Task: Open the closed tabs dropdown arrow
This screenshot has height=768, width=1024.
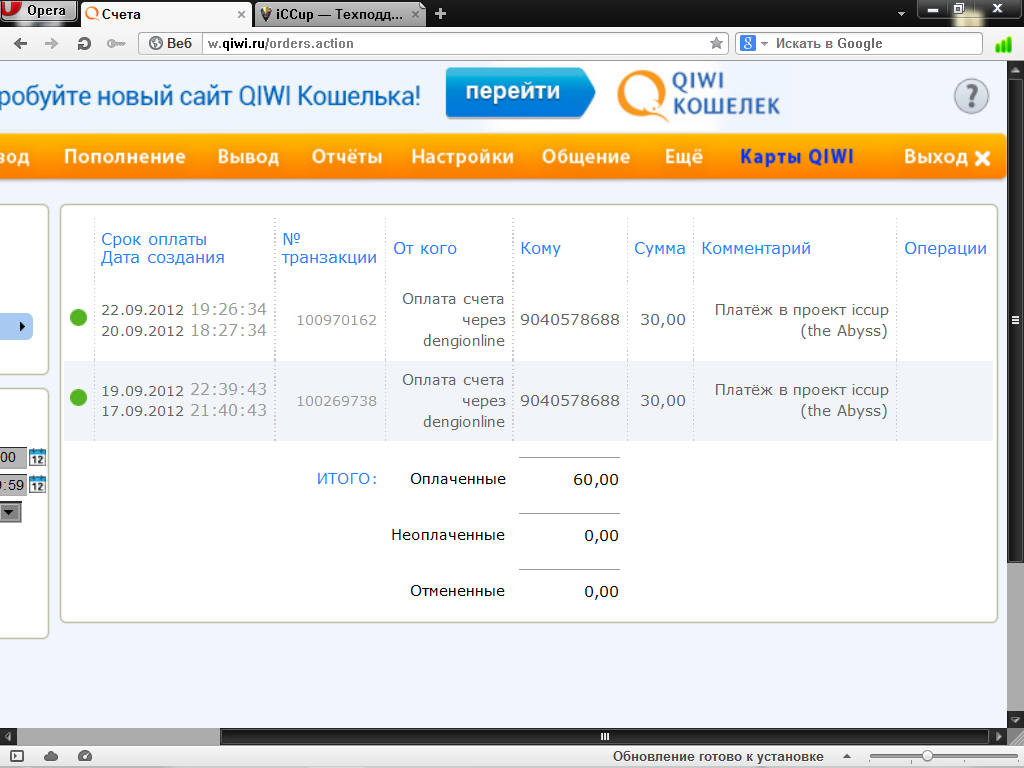Action: [902, 14]
